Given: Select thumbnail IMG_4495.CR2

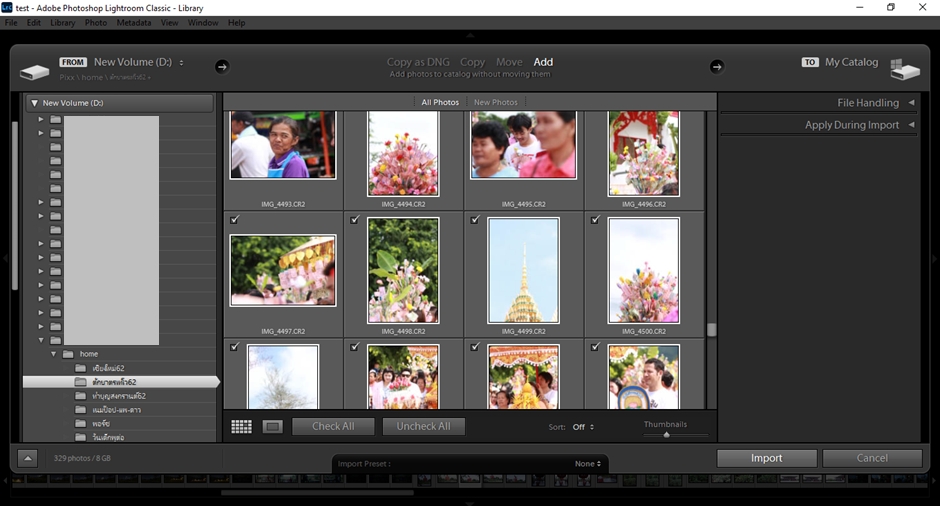Looking at the screenshot, I should 523,145.
